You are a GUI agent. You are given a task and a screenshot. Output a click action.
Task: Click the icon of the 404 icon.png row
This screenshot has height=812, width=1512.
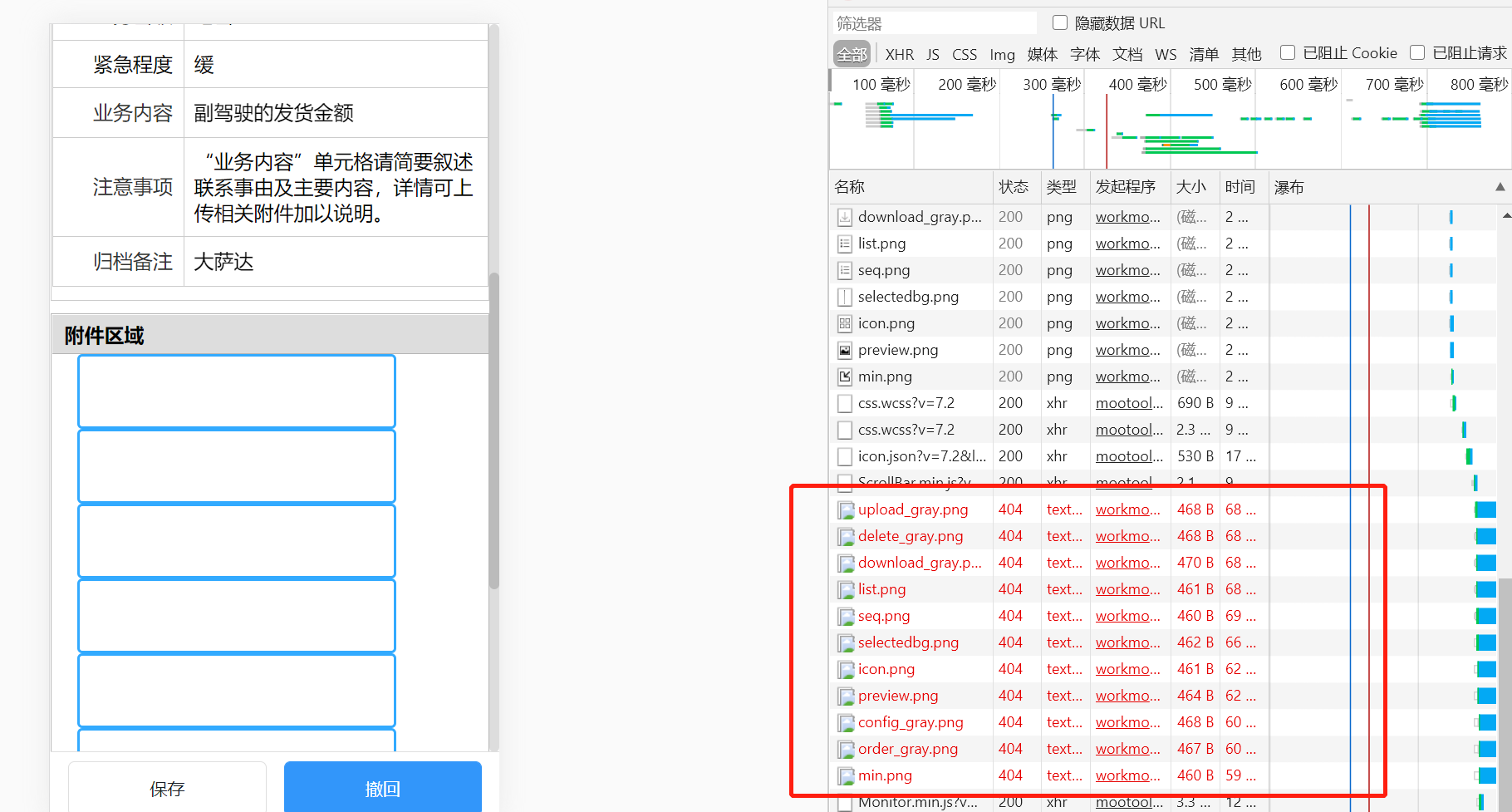click(846, 669)
